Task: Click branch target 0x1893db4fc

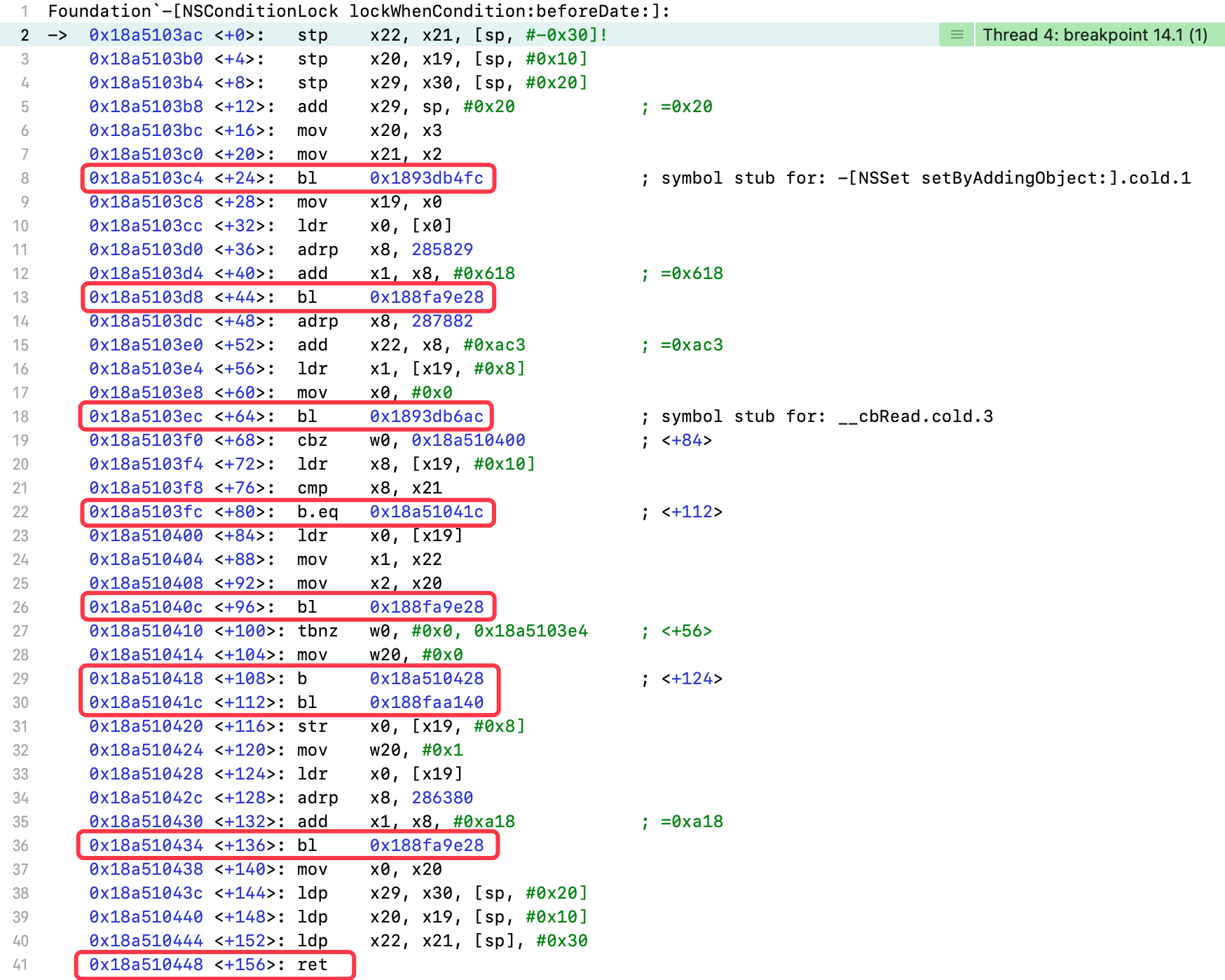Action: pos(427,178)
